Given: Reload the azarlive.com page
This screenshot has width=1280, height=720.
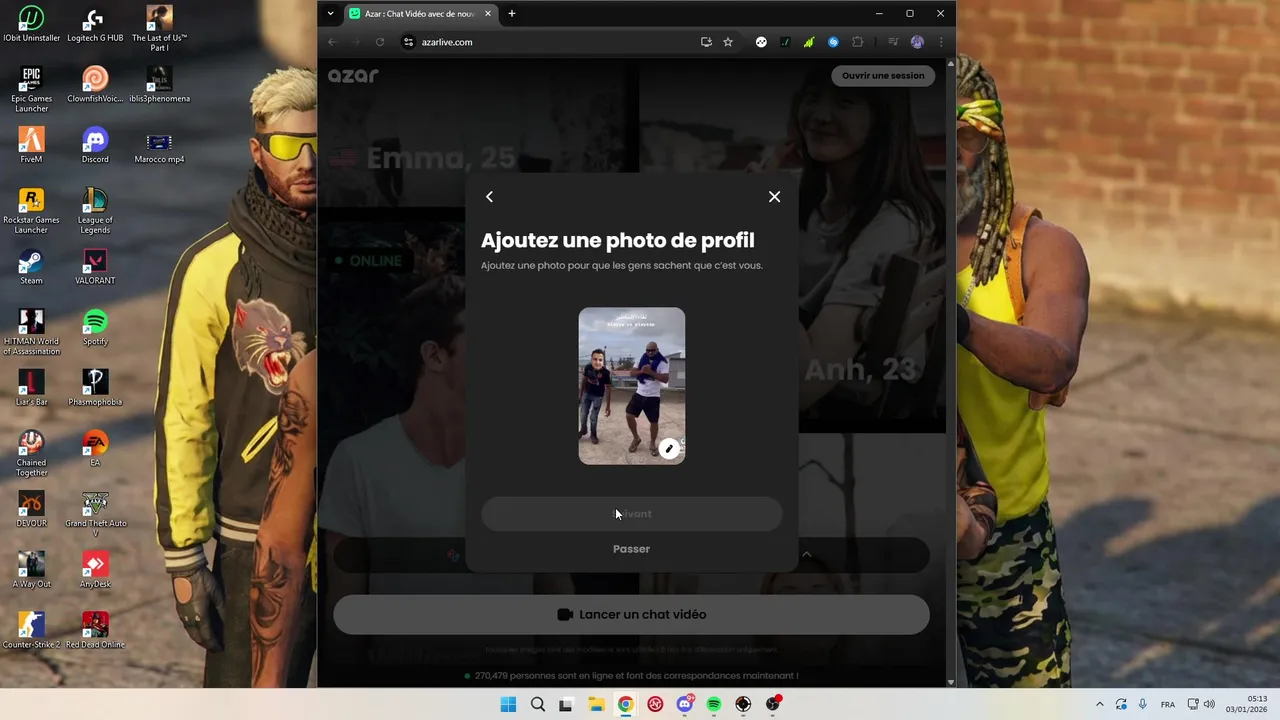Looking at the screenshot, I should point(380,42).
